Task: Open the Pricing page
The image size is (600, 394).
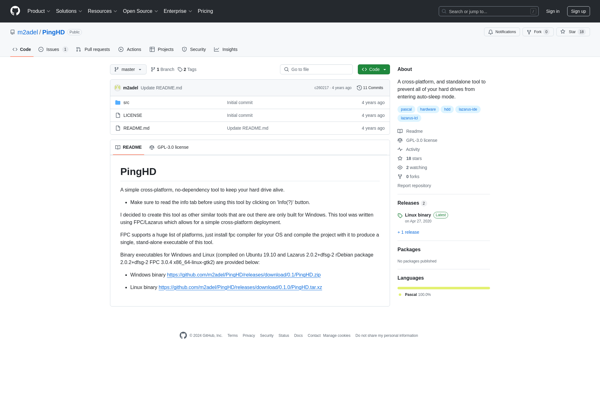Action: [x=205, y=11]
